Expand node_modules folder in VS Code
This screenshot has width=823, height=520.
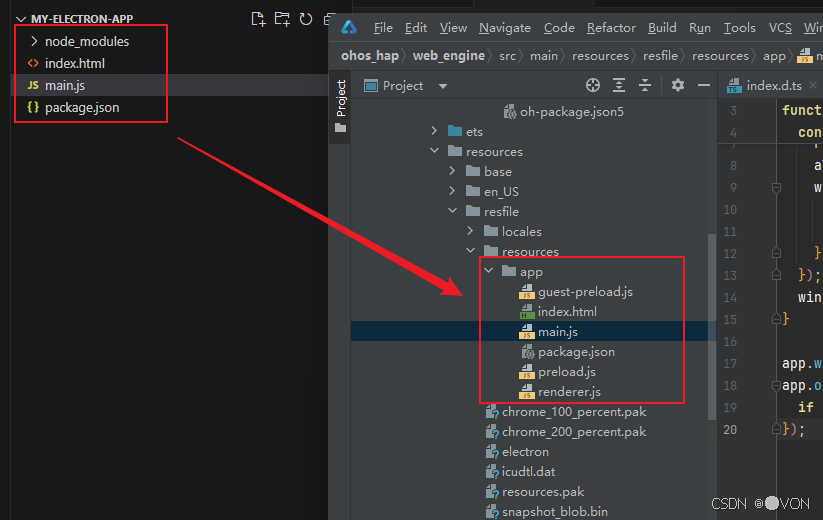tap(34, 41)
